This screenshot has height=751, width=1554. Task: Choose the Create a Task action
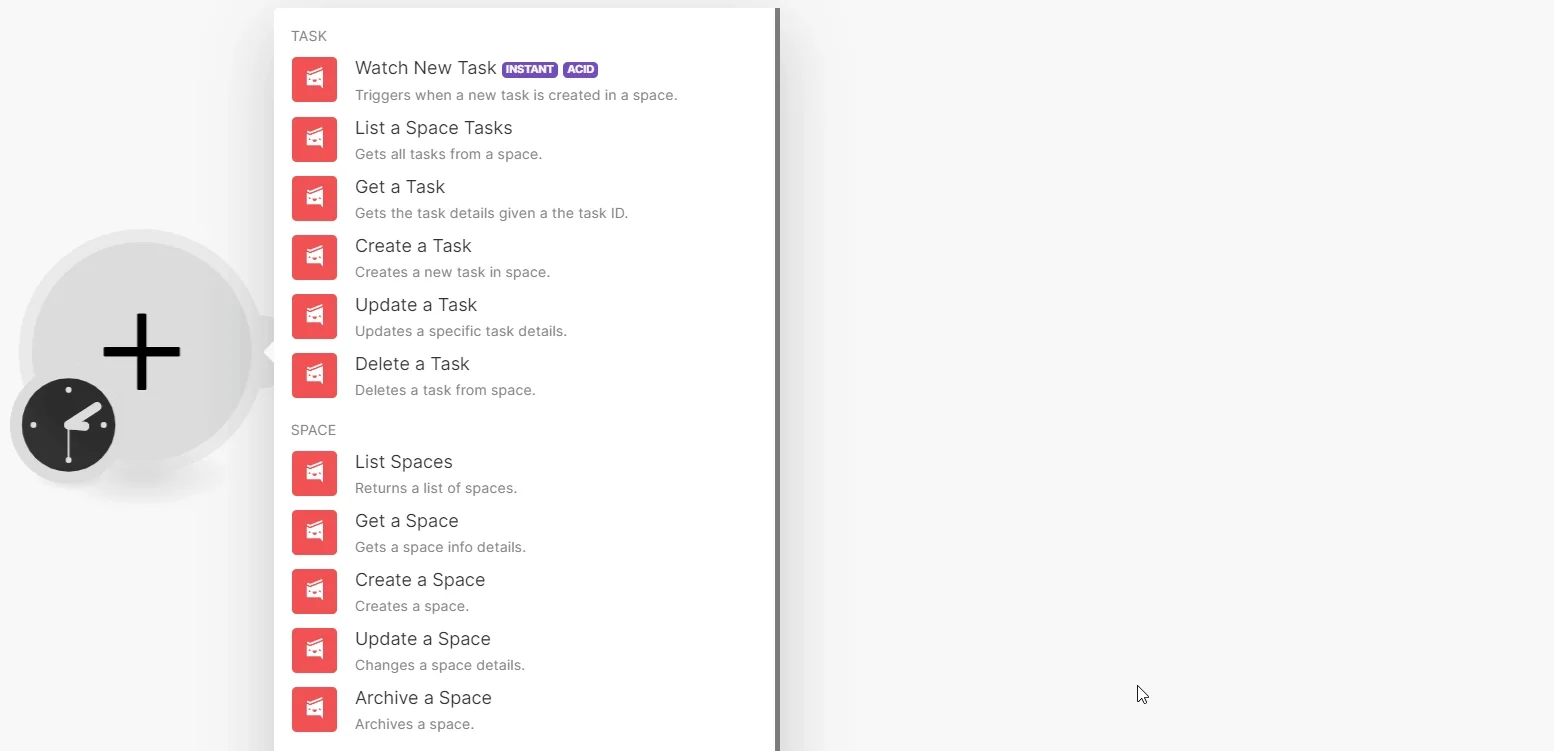coord(526,257)
